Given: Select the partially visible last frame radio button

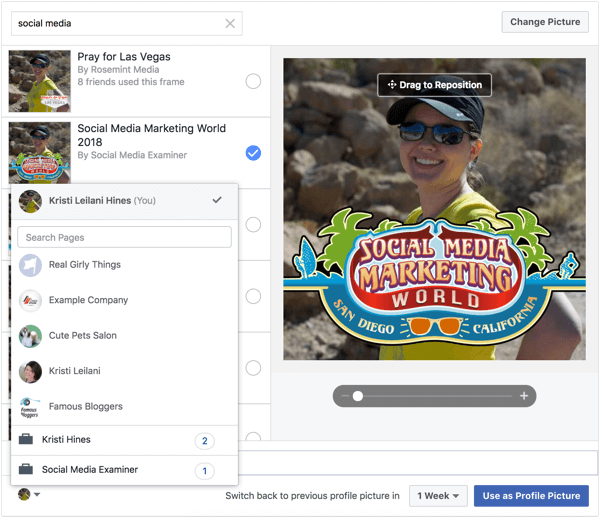Looking at the screenshot, I should click(x=253, y=436).
